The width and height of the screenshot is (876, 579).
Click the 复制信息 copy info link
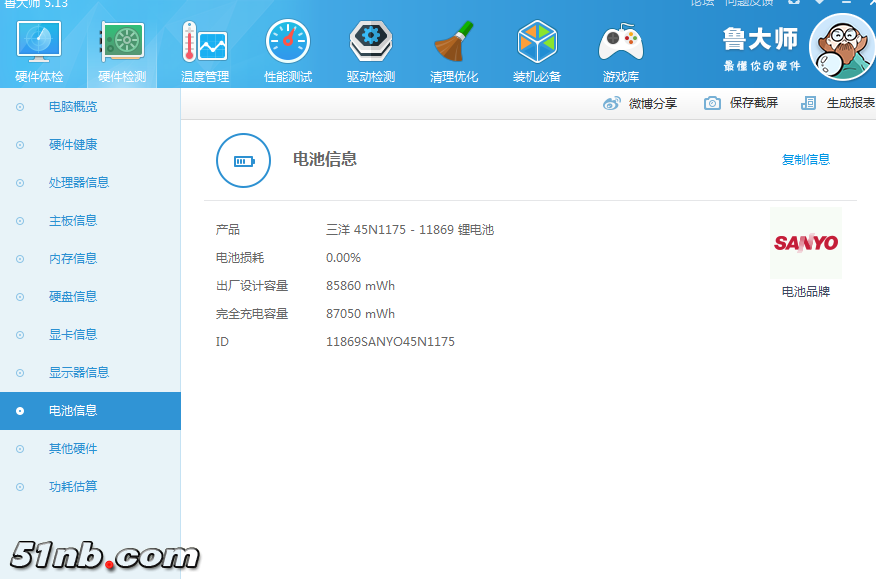(805, 160)
